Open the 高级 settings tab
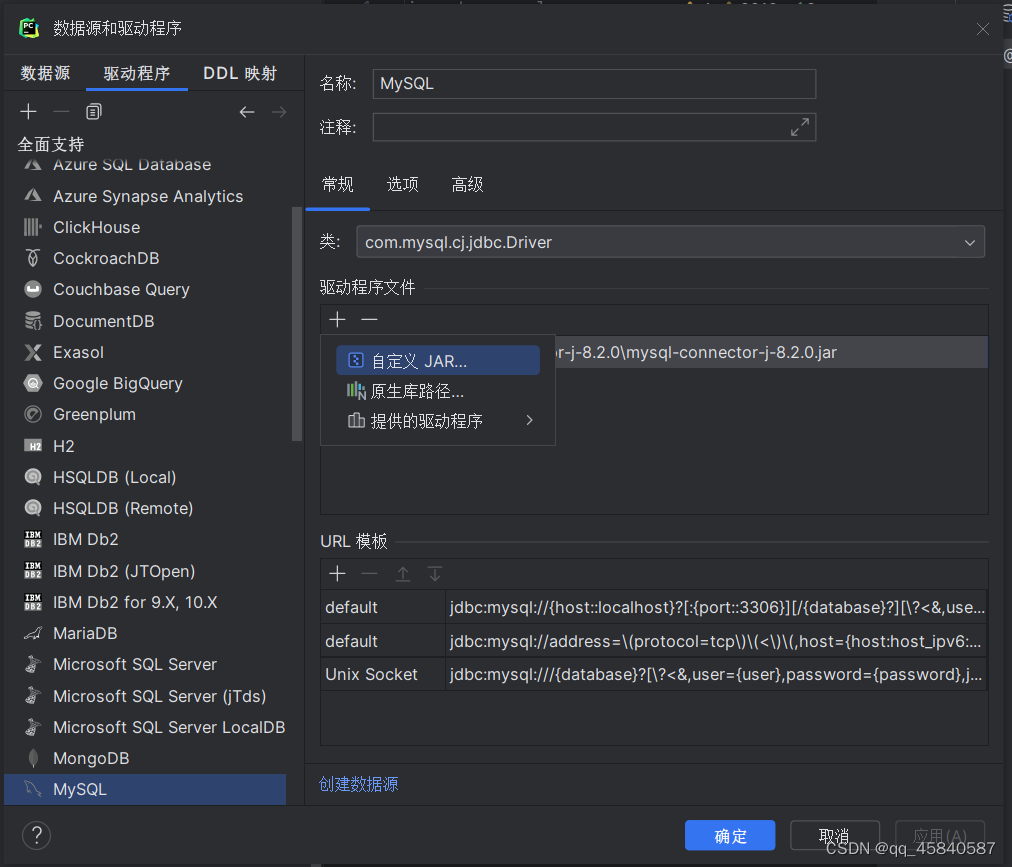1012x867 pixels. [x=467, y=185]
